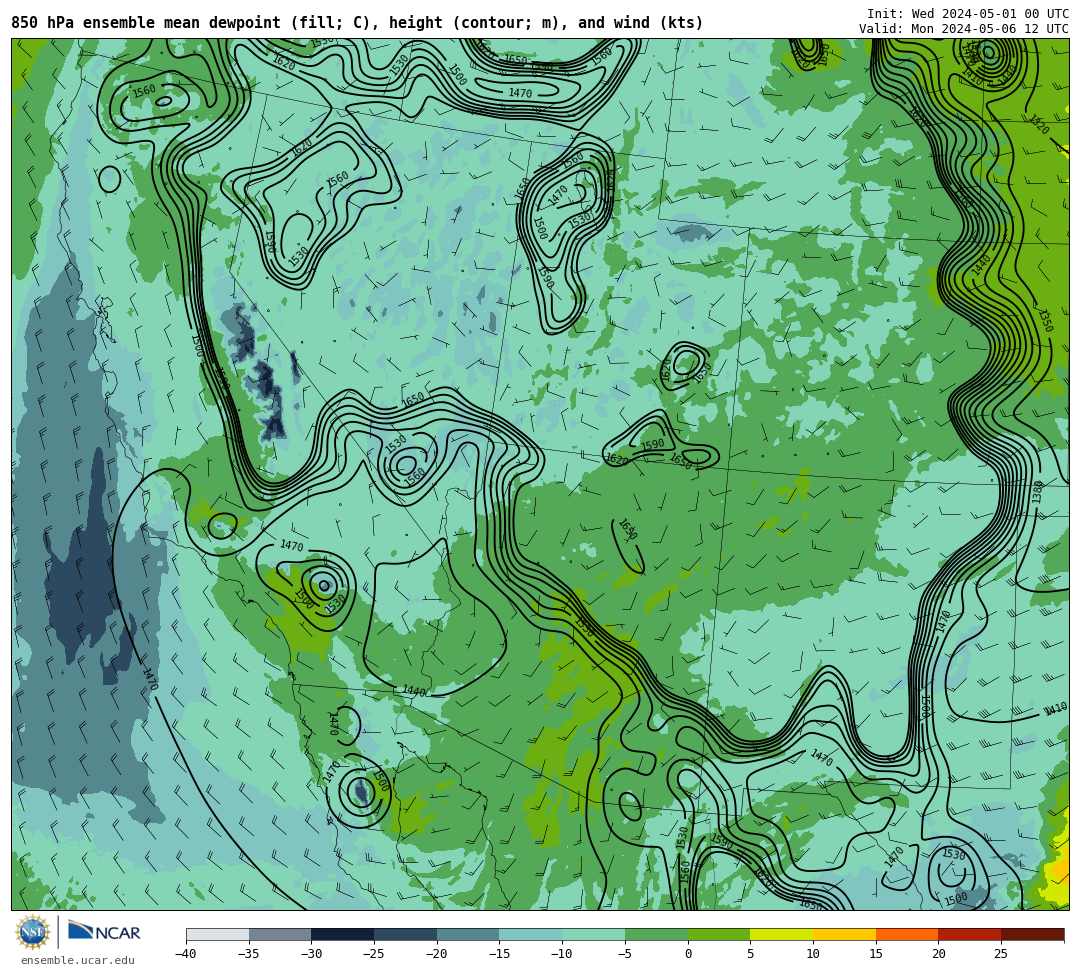1080x973 pixels.
Task: Click the -25 colorbar tick label
Action: tap(374, 954)
